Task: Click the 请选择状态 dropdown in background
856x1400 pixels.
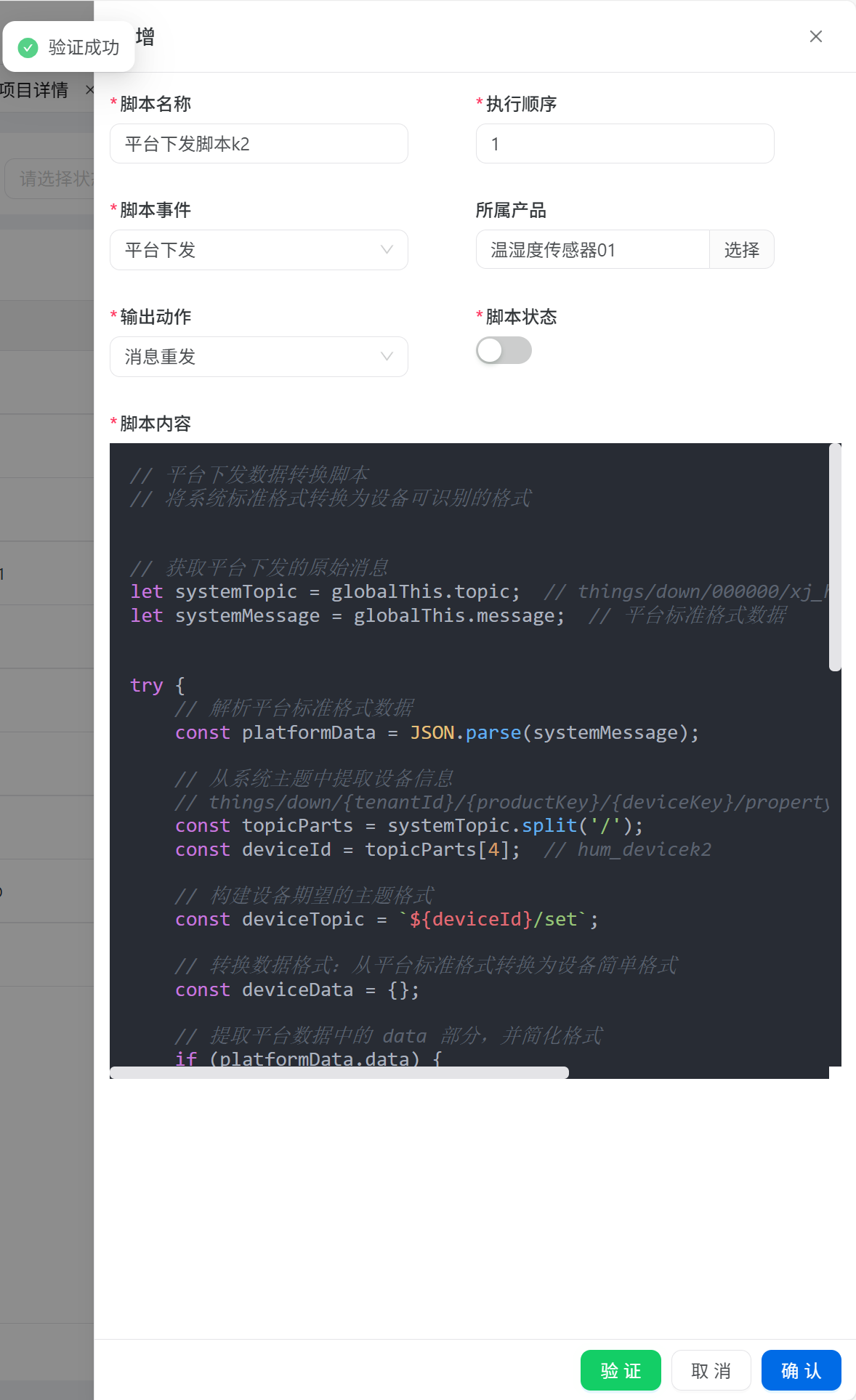Action: [x=51, y=179]
